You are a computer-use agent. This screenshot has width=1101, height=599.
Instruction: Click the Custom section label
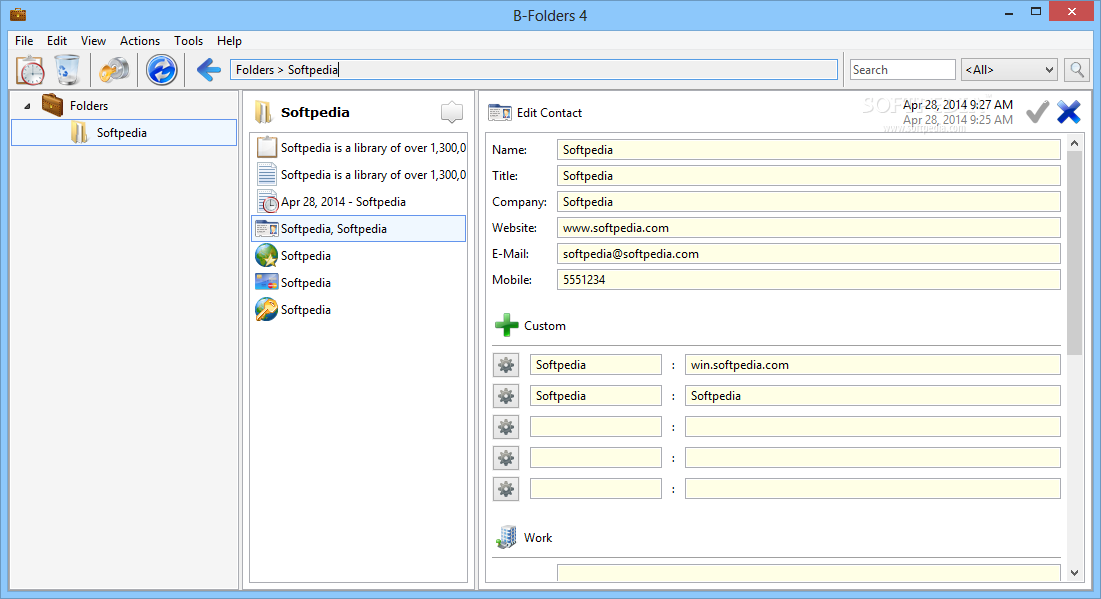point(545,326)
